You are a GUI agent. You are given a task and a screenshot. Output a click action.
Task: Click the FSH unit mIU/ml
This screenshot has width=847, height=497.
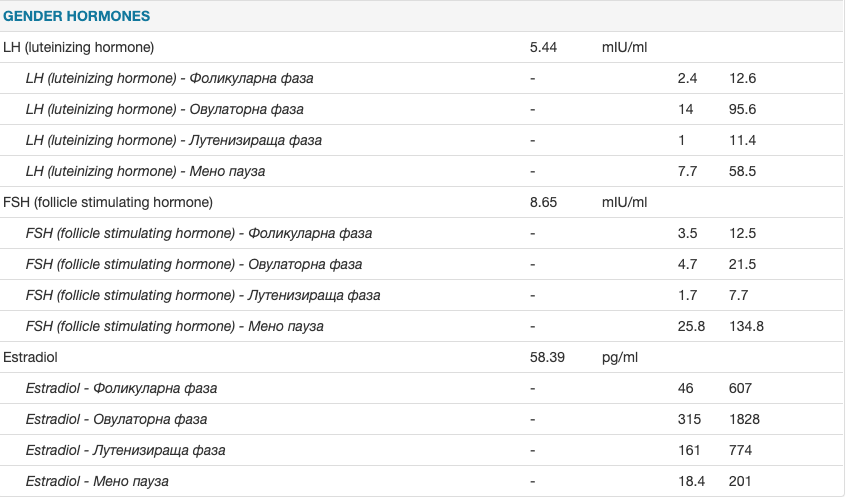coord(624,202)
